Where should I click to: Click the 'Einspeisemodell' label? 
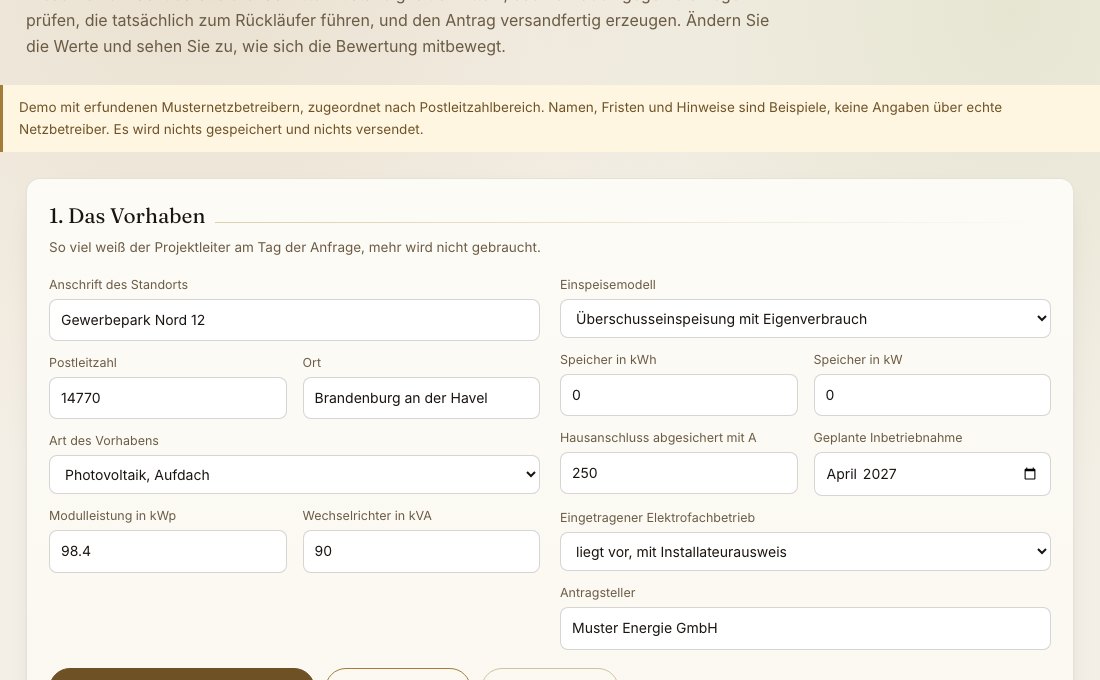608,284
